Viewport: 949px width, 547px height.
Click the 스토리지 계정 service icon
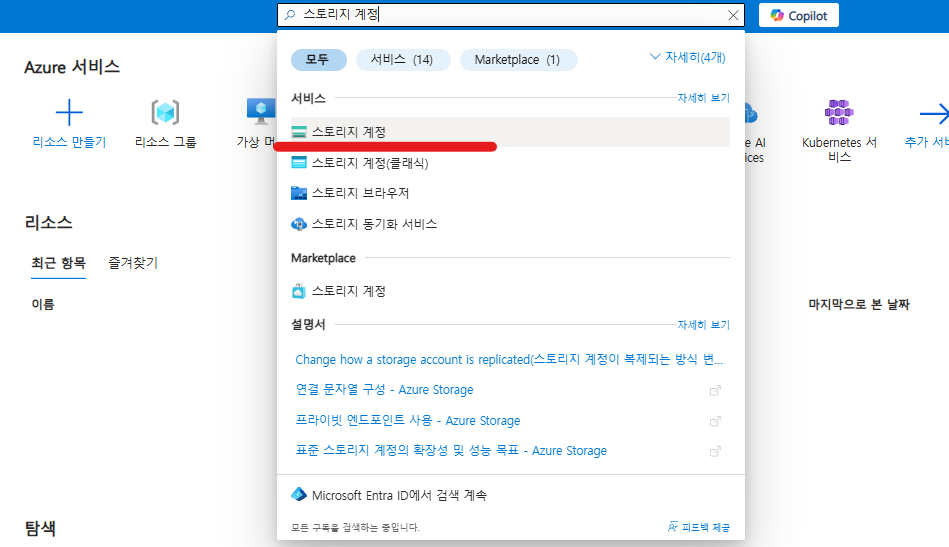[299, 132]
